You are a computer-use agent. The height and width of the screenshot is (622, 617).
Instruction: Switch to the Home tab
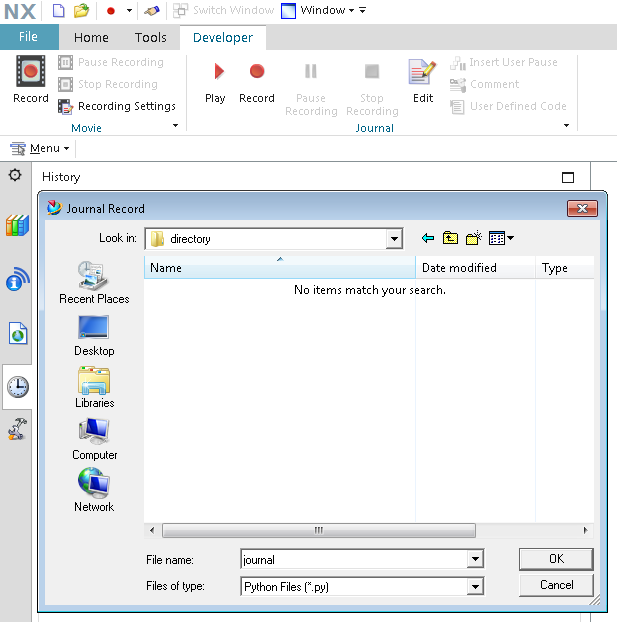[91, 37]
